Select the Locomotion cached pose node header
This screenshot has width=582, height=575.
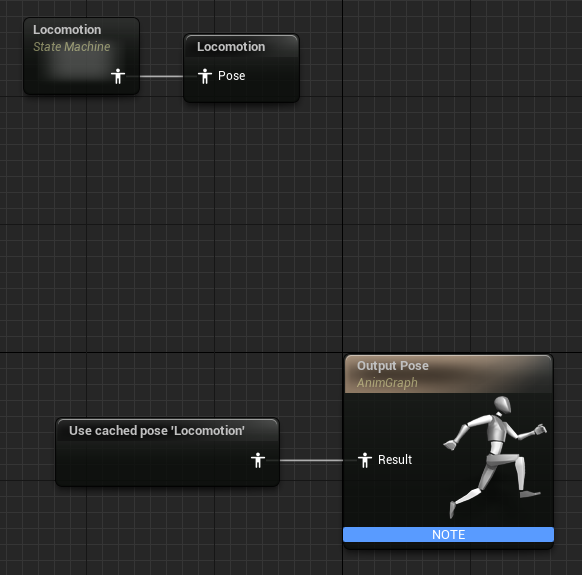(242, 46)
